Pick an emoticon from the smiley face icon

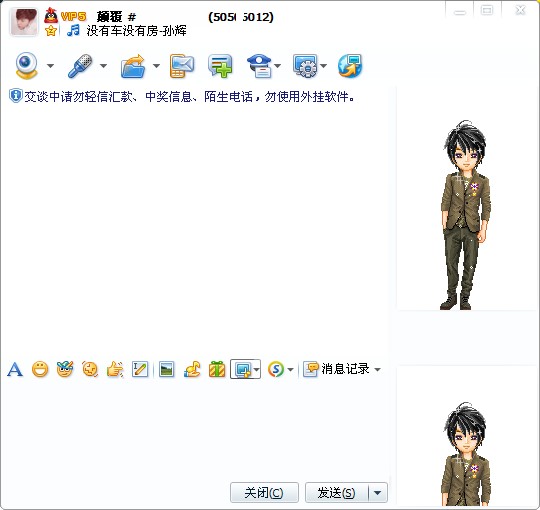40,370
